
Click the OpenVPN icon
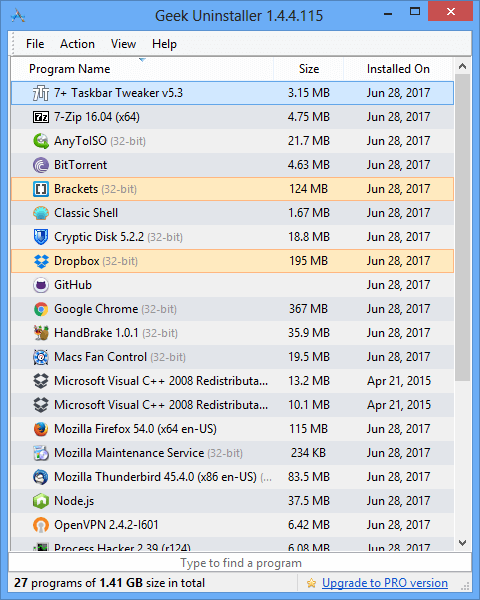[x=41, y=525]
